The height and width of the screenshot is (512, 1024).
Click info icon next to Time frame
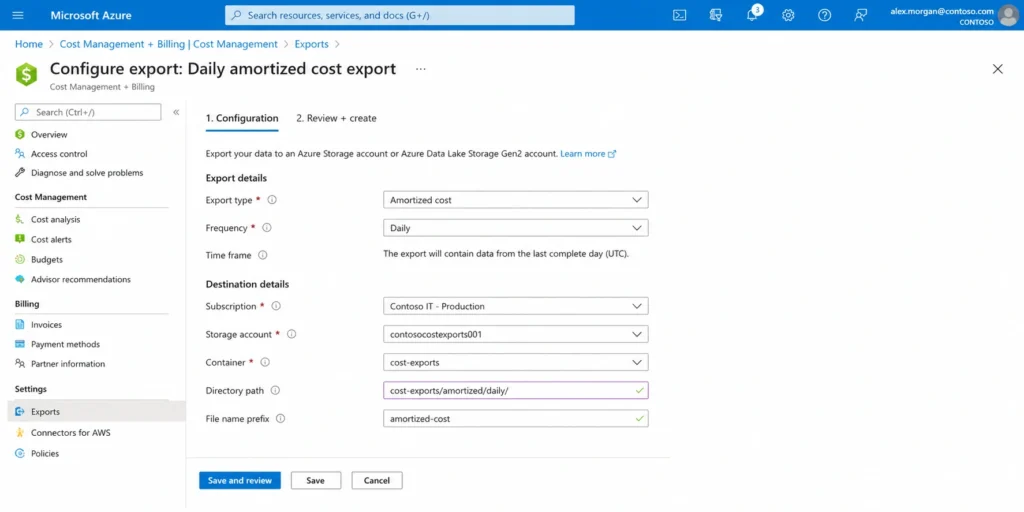pos(263,255)
